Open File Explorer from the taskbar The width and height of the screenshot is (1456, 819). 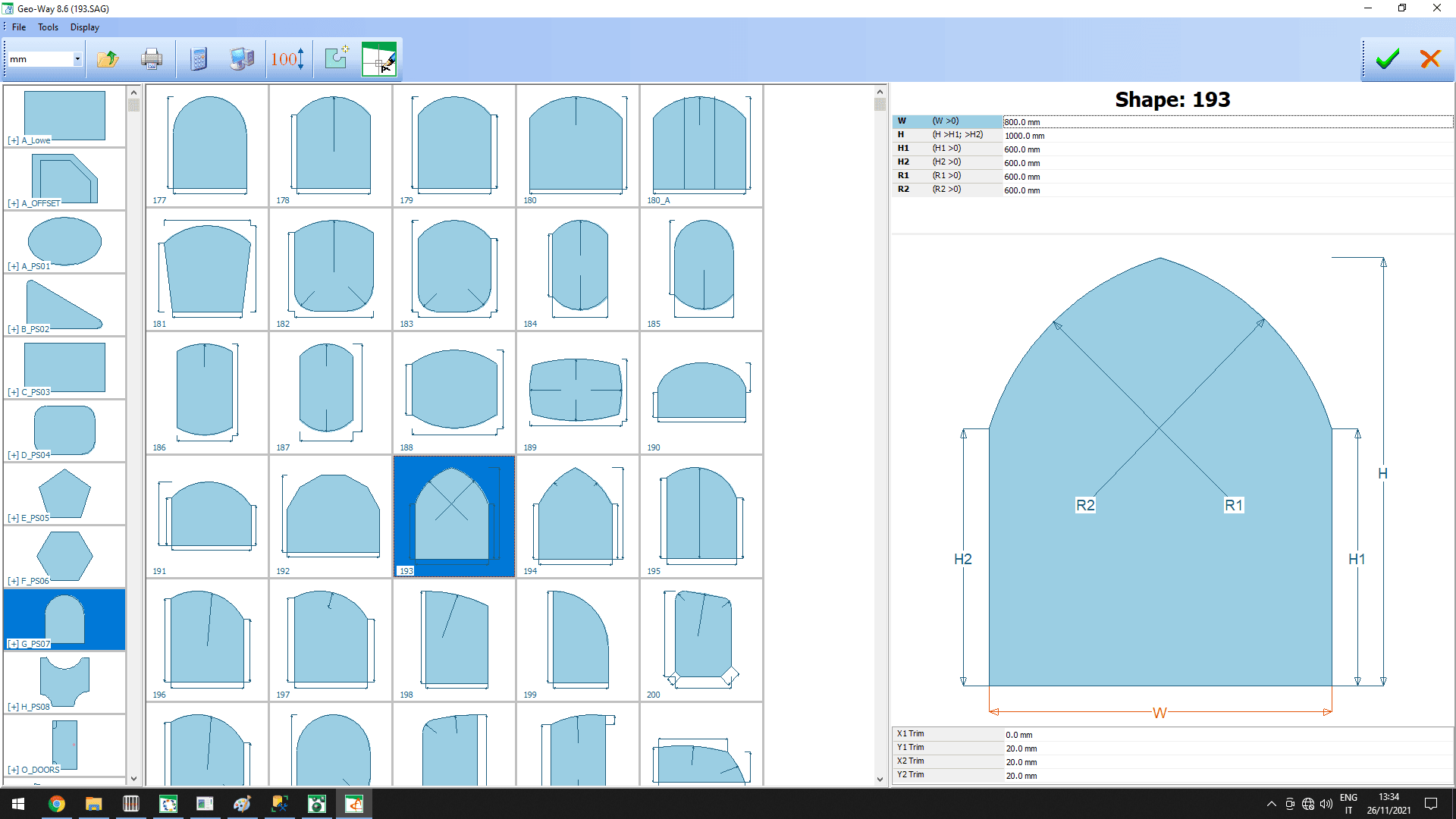tap(93, 804)
